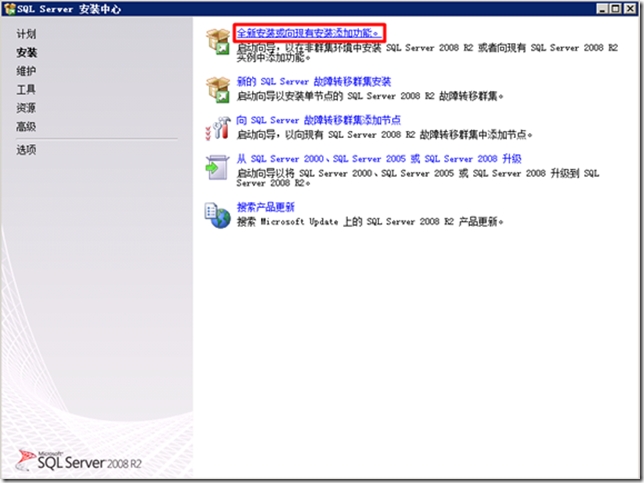Open the 维护 sidebar page

click(26, 71)
